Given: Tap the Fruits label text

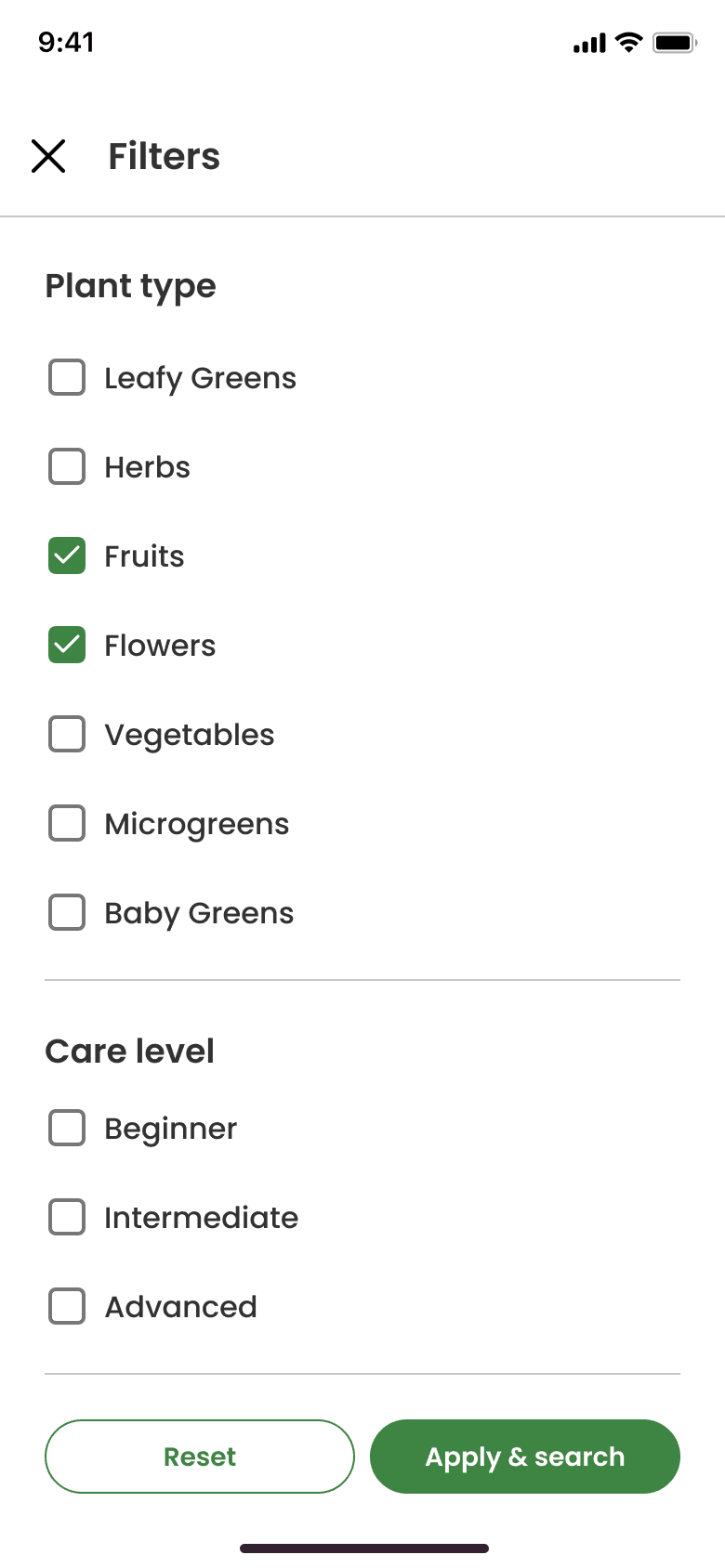Looking at the screenshot, I should tap(144, 556).
